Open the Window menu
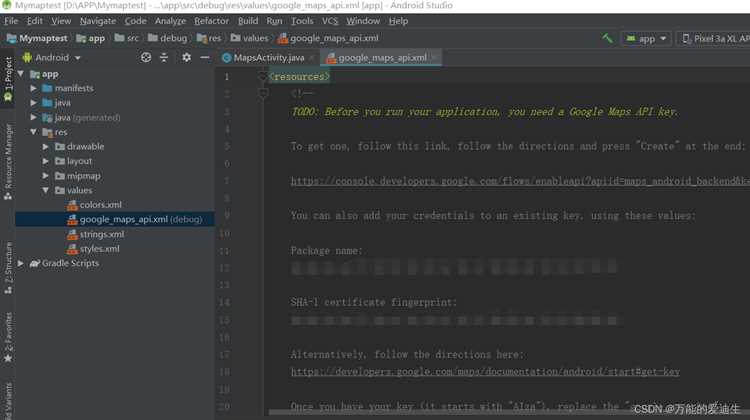Screen dimensions: 750x420 pyautogui.click(x=363, y=21)
